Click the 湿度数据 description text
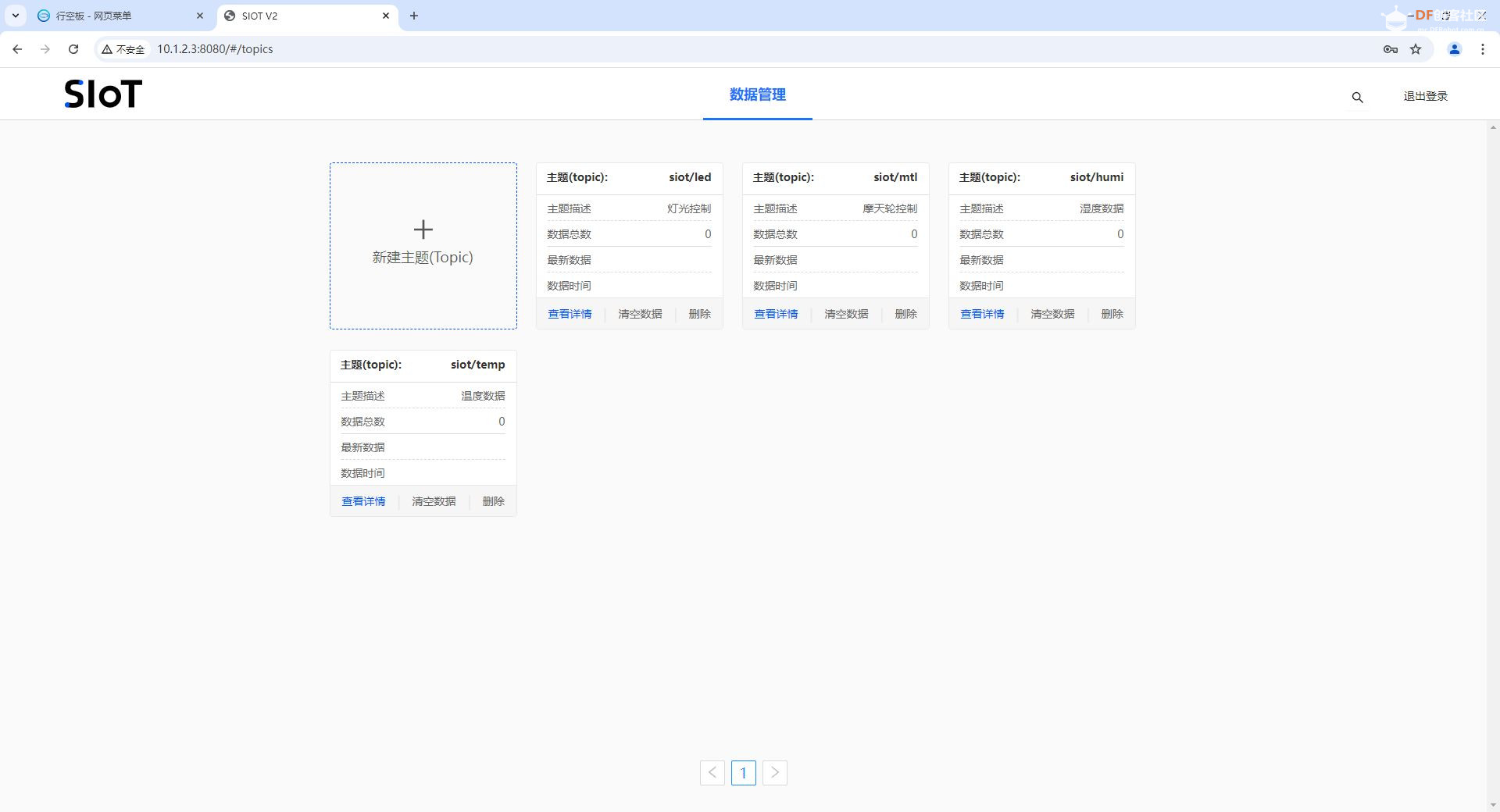Viewport: 1500px width, 812px height. point(1102,208)
